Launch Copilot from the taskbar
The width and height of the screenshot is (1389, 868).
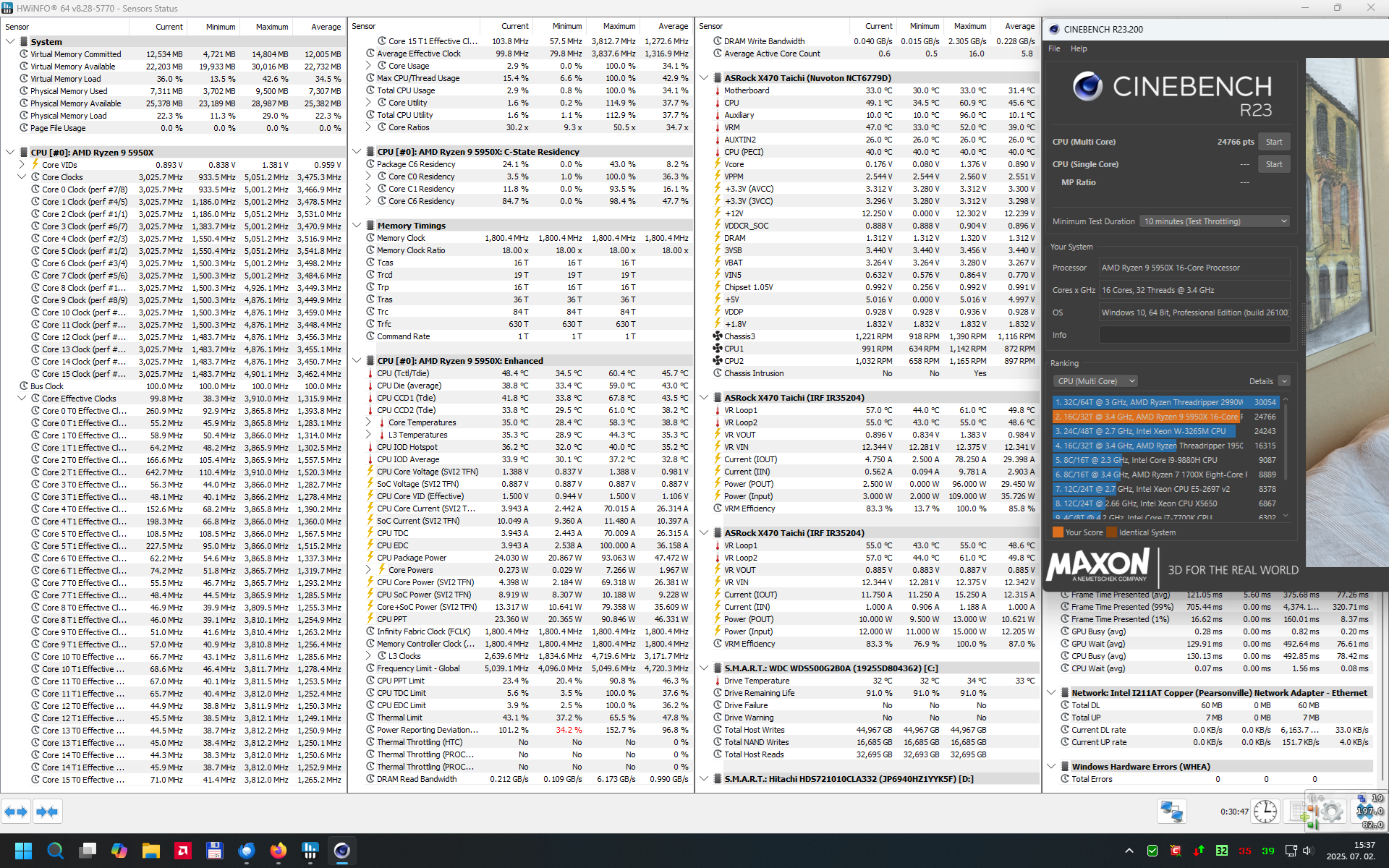point(119,851)
